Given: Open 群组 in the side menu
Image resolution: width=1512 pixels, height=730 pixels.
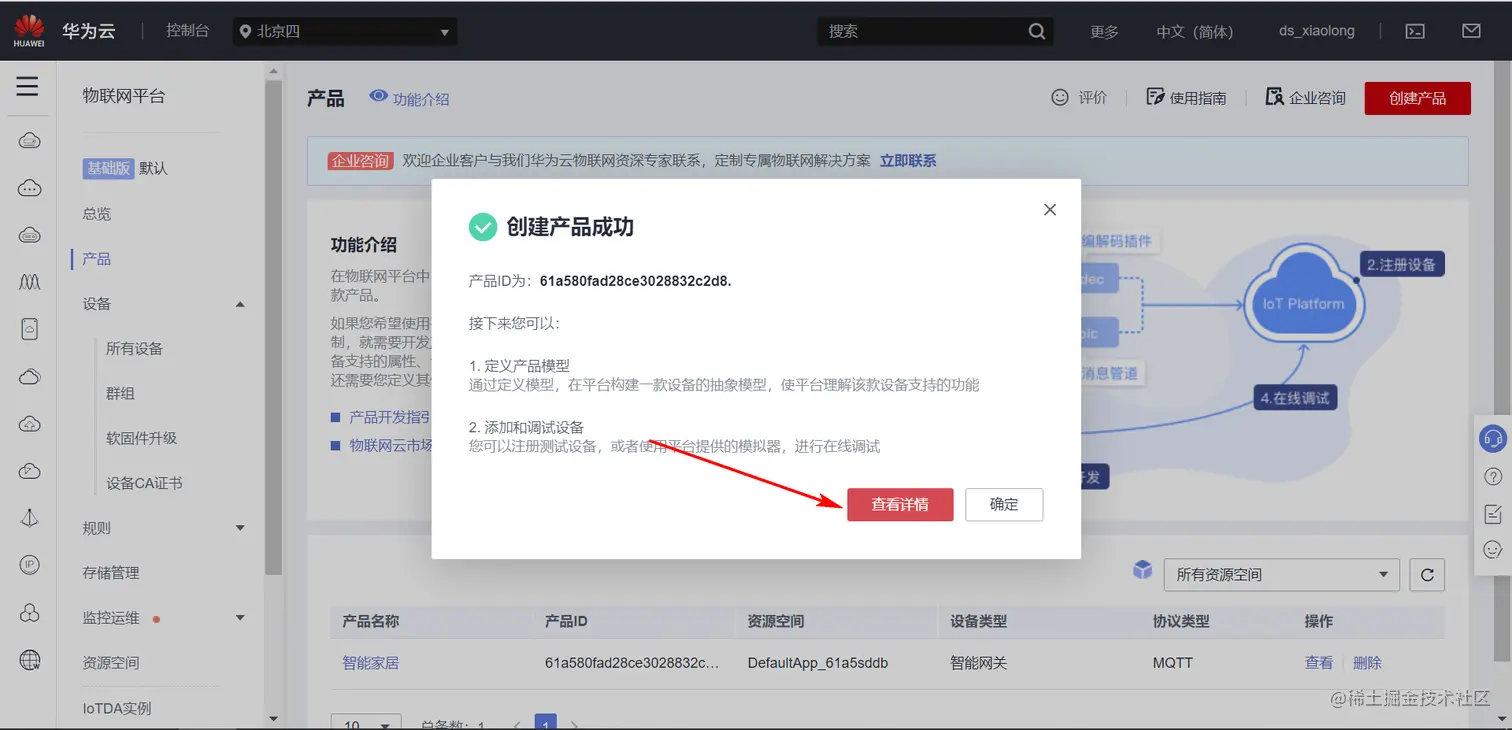Looking at the screenshot, I should pos(120,394).
